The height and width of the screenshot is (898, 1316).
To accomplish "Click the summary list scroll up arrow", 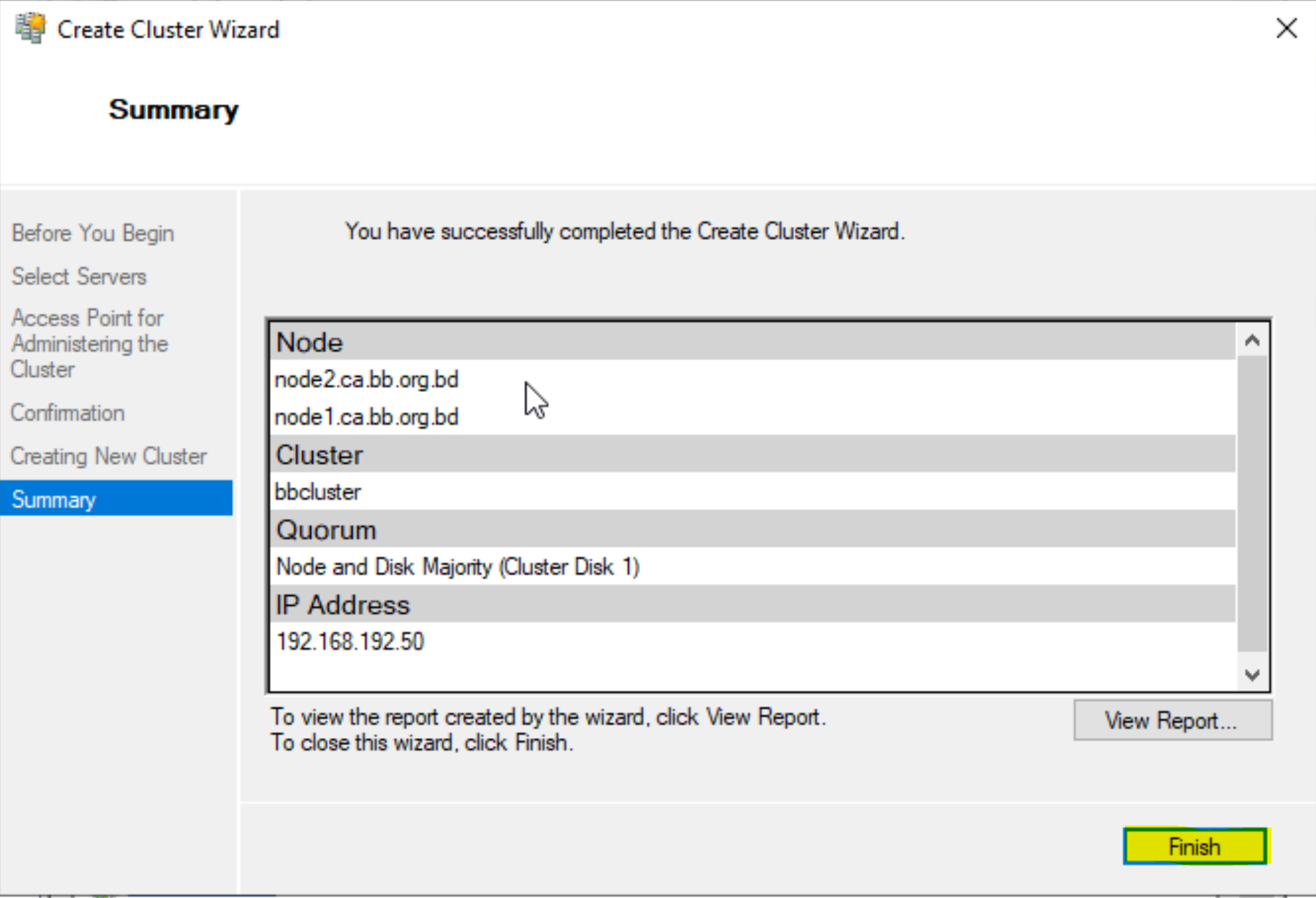I will (x=1252, y=340).
